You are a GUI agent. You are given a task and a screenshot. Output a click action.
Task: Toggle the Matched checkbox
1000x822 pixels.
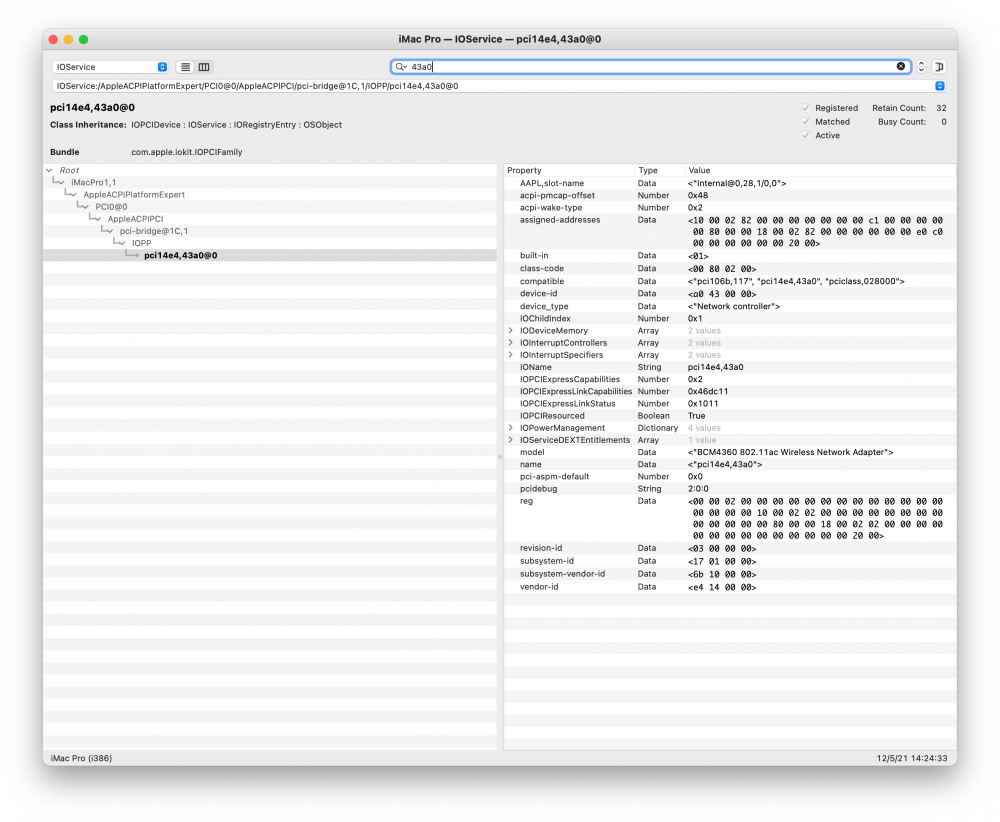805,122
